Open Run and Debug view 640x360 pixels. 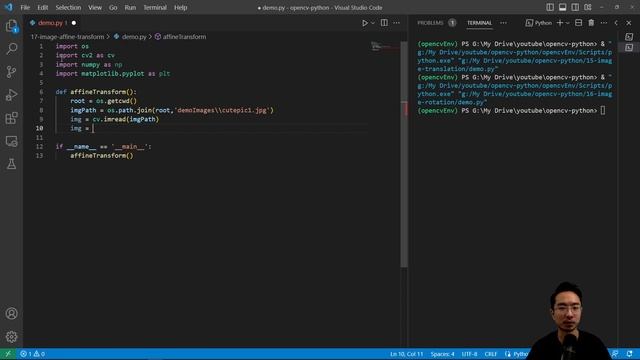11,95
